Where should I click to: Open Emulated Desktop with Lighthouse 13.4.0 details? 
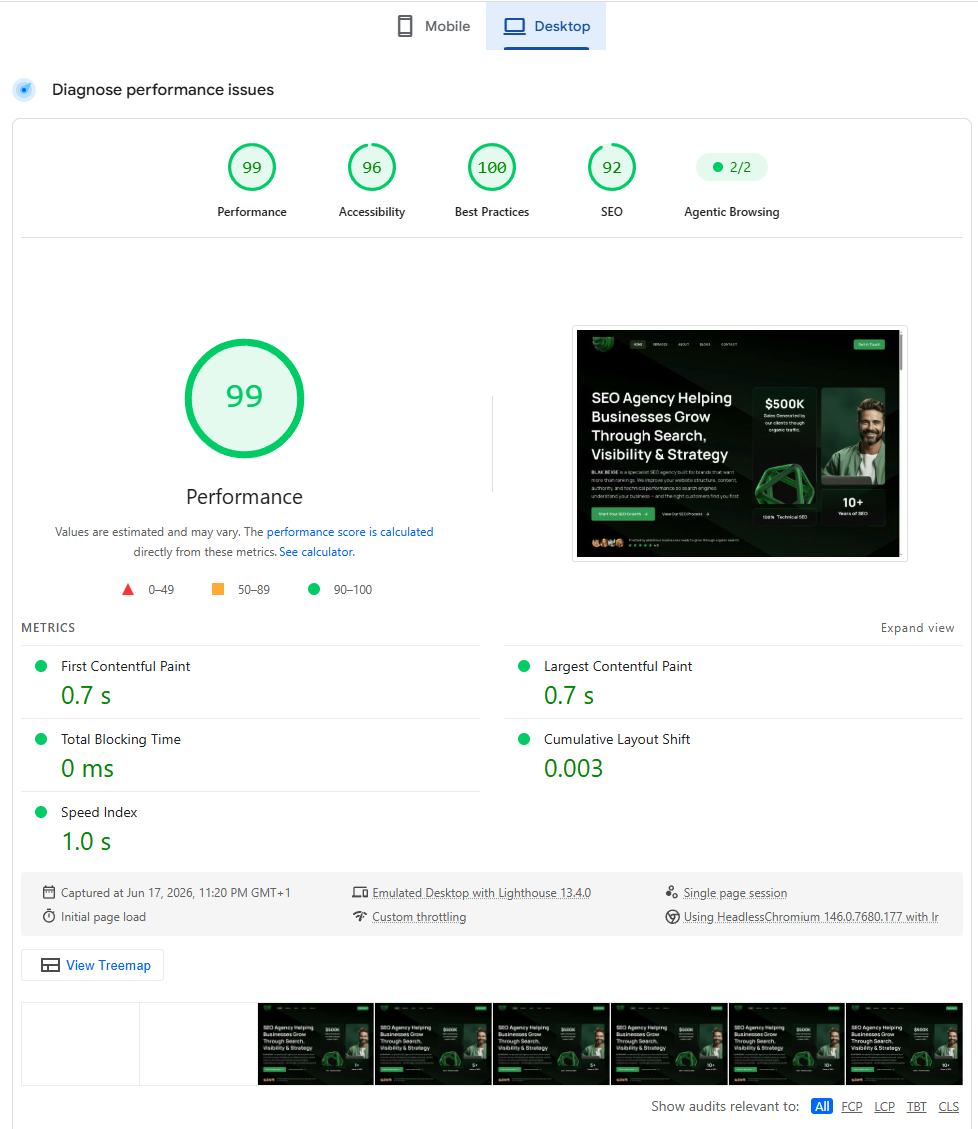point(481,893)
